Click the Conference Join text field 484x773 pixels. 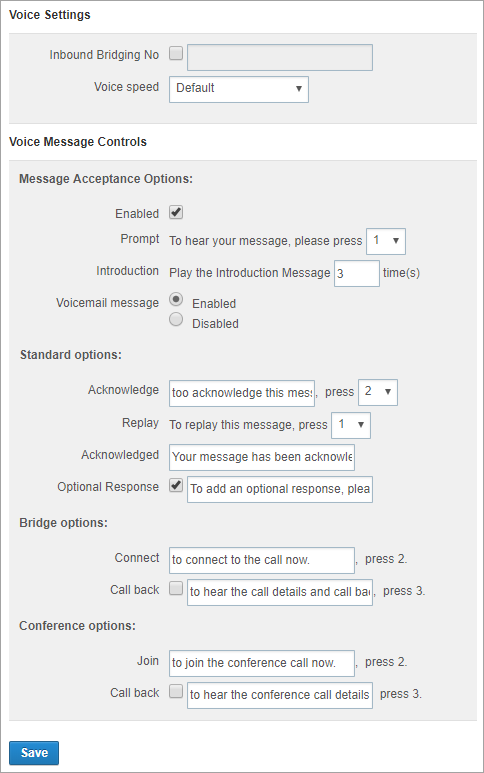(262, 663)
